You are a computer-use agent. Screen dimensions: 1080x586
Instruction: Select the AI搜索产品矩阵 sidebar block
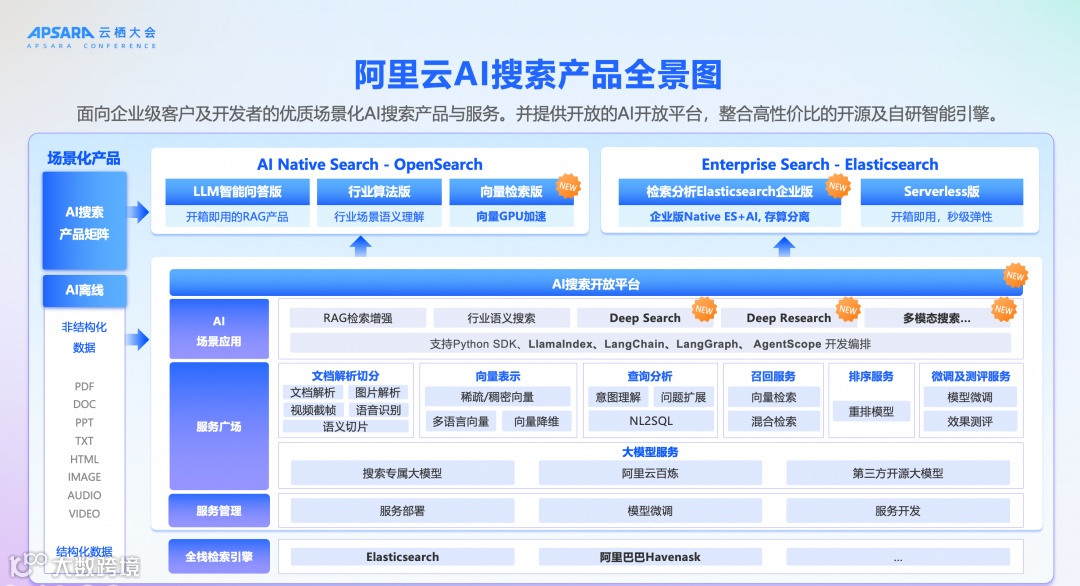pos(84,222)
